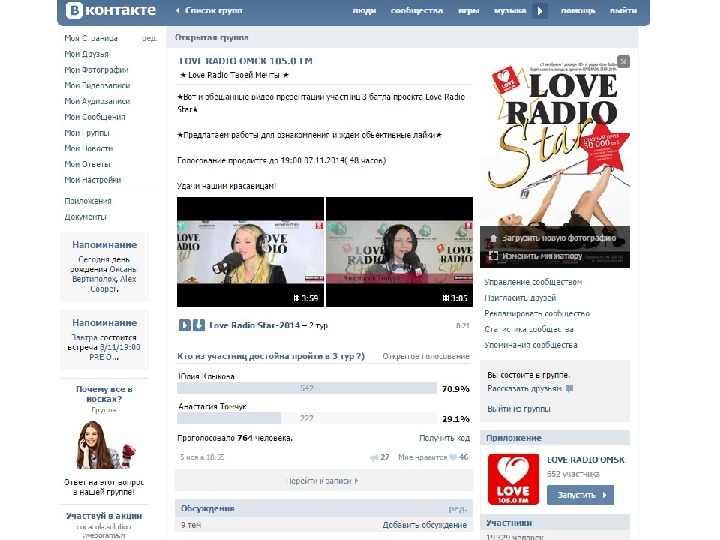Like the post via the heart icon
The width and height of the screenshot is (720, 540).
click(453, 457)
